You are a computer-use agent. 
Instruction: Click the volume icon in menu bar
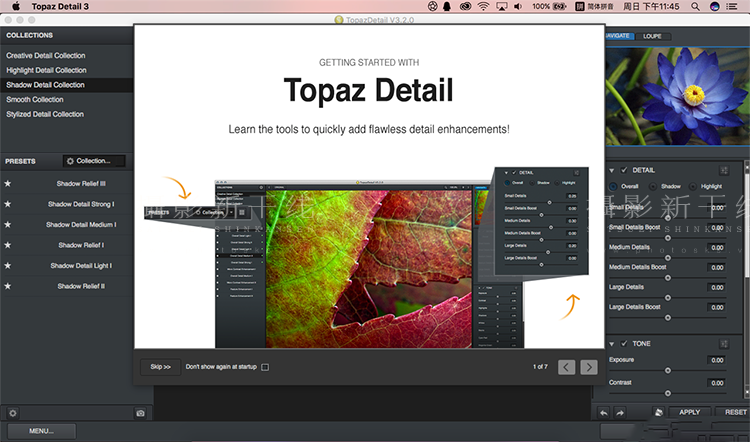518,6
